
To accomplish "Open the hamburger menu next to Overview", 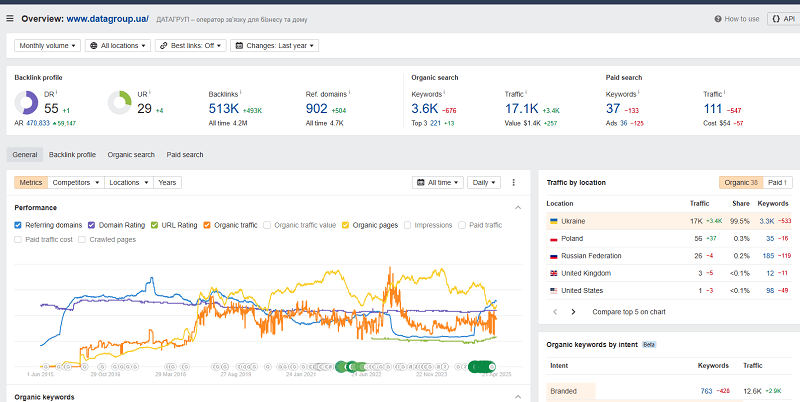I will [10, 19].
